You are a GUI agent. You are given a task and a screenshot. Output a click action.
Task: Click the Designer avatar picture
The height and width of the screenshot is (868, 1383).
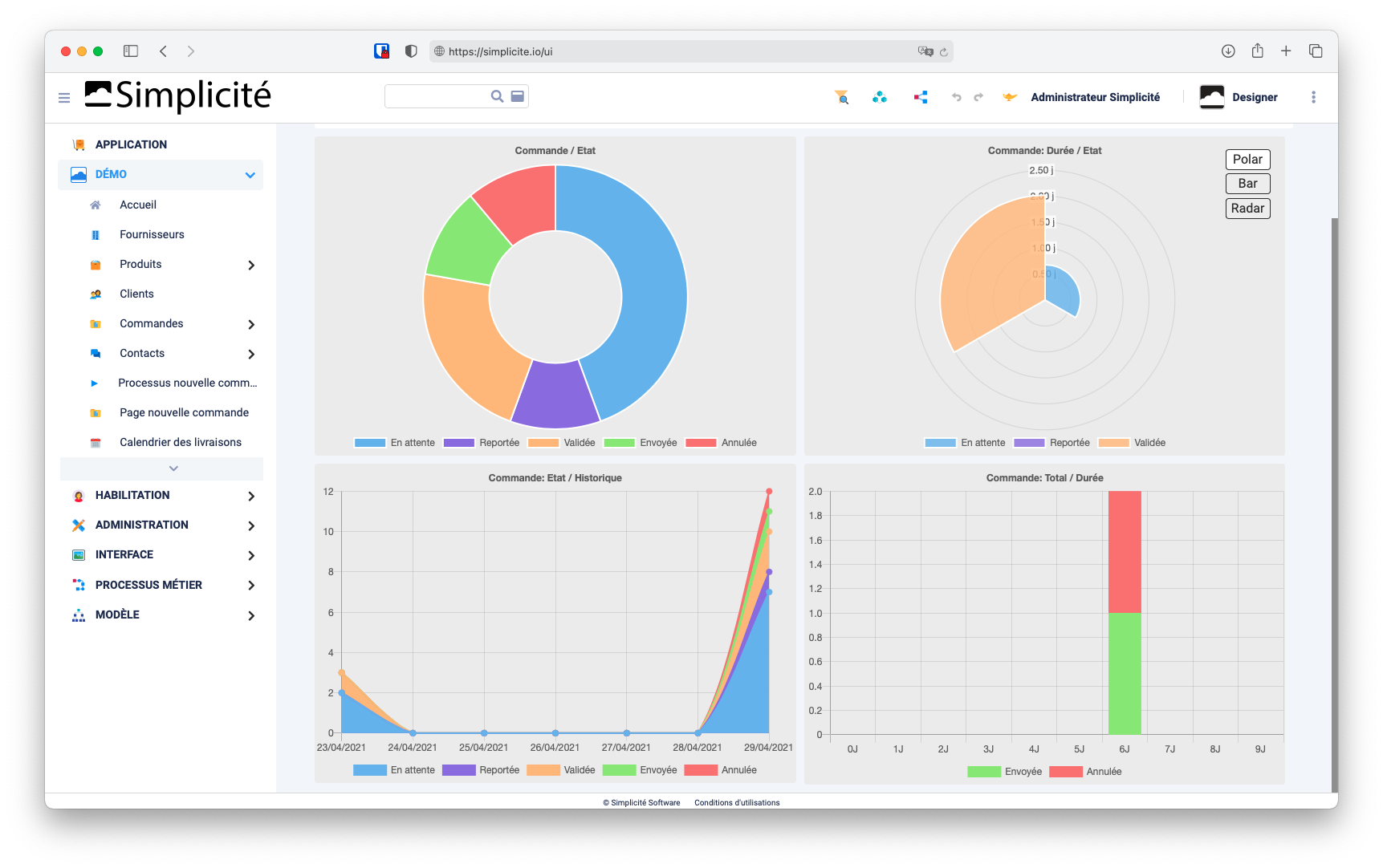(1211, 97)
